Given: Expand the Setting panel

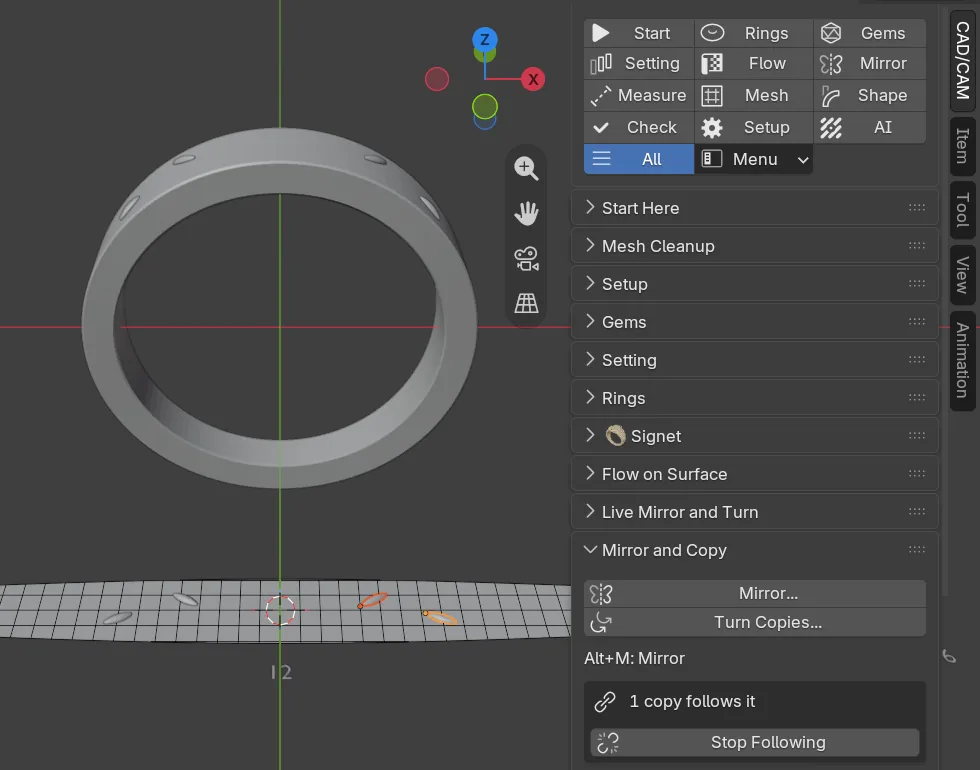Looking at the screenshot, I should [754, 360].
